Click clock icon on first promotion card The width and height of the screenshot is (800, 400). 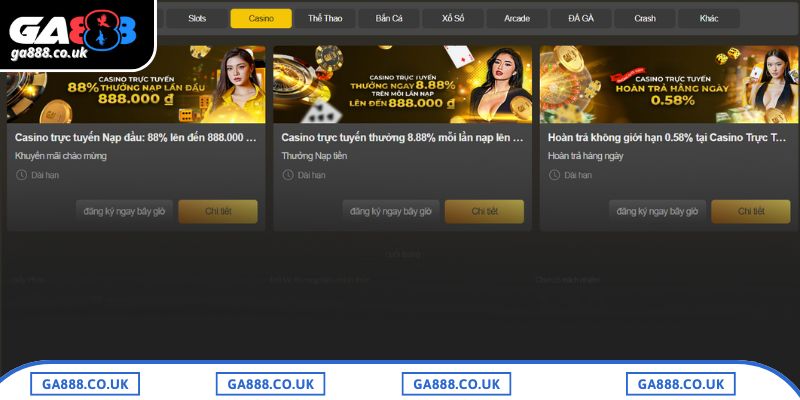(x=21, y=175)
